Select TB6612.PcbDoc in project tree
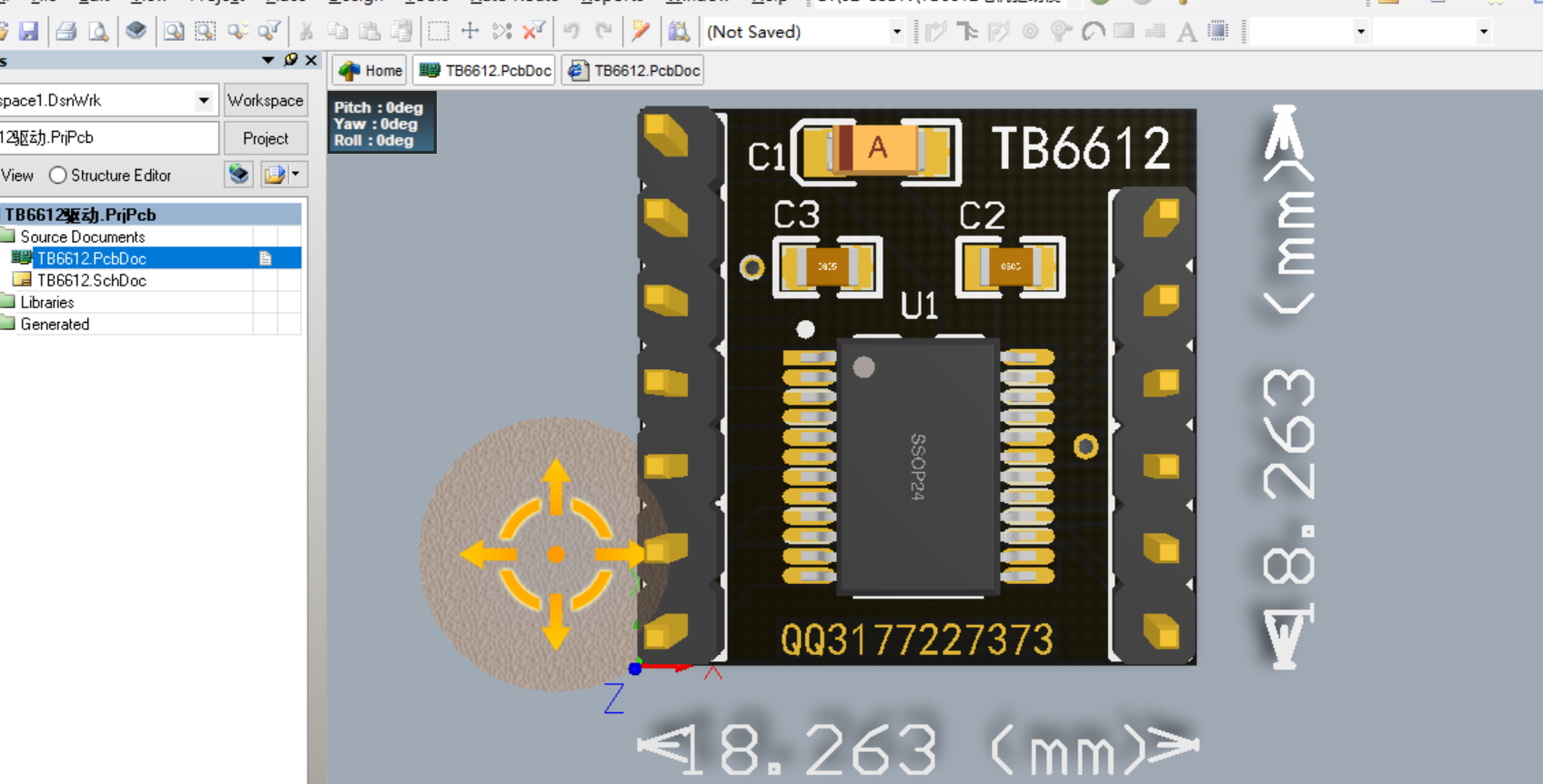This screenshot has height=784, width=1543. pos(91,258)
